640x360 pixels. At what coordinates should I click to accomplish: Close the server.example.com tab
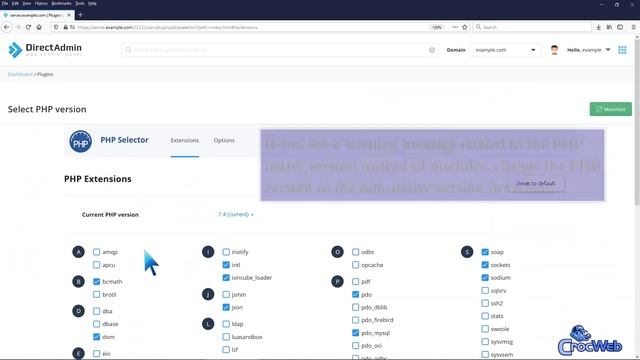coord(69,15)
